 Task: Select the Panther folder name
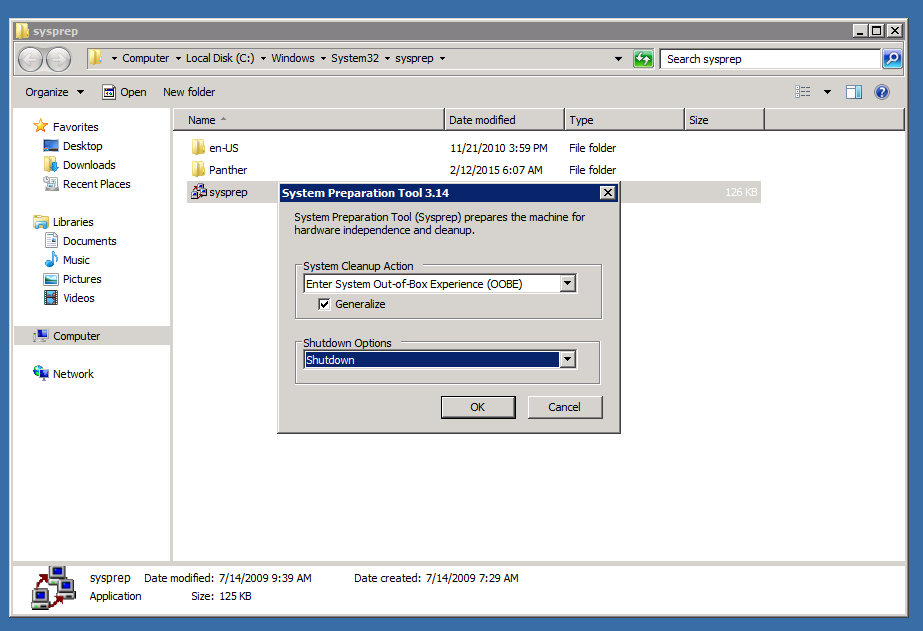click(x=228, y=170)
